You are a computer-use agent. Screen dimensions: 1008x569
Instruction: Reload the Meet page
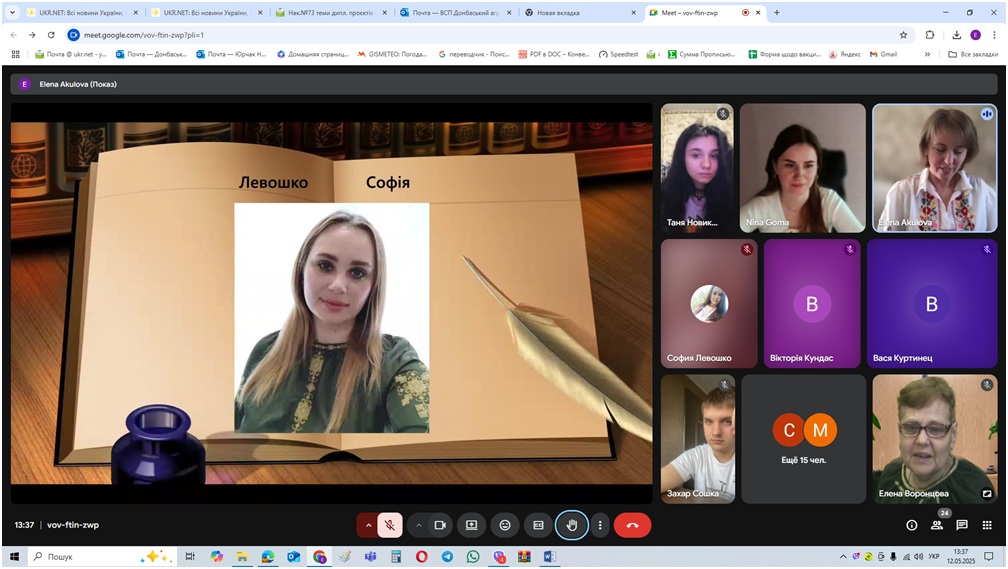pos(51,35)
